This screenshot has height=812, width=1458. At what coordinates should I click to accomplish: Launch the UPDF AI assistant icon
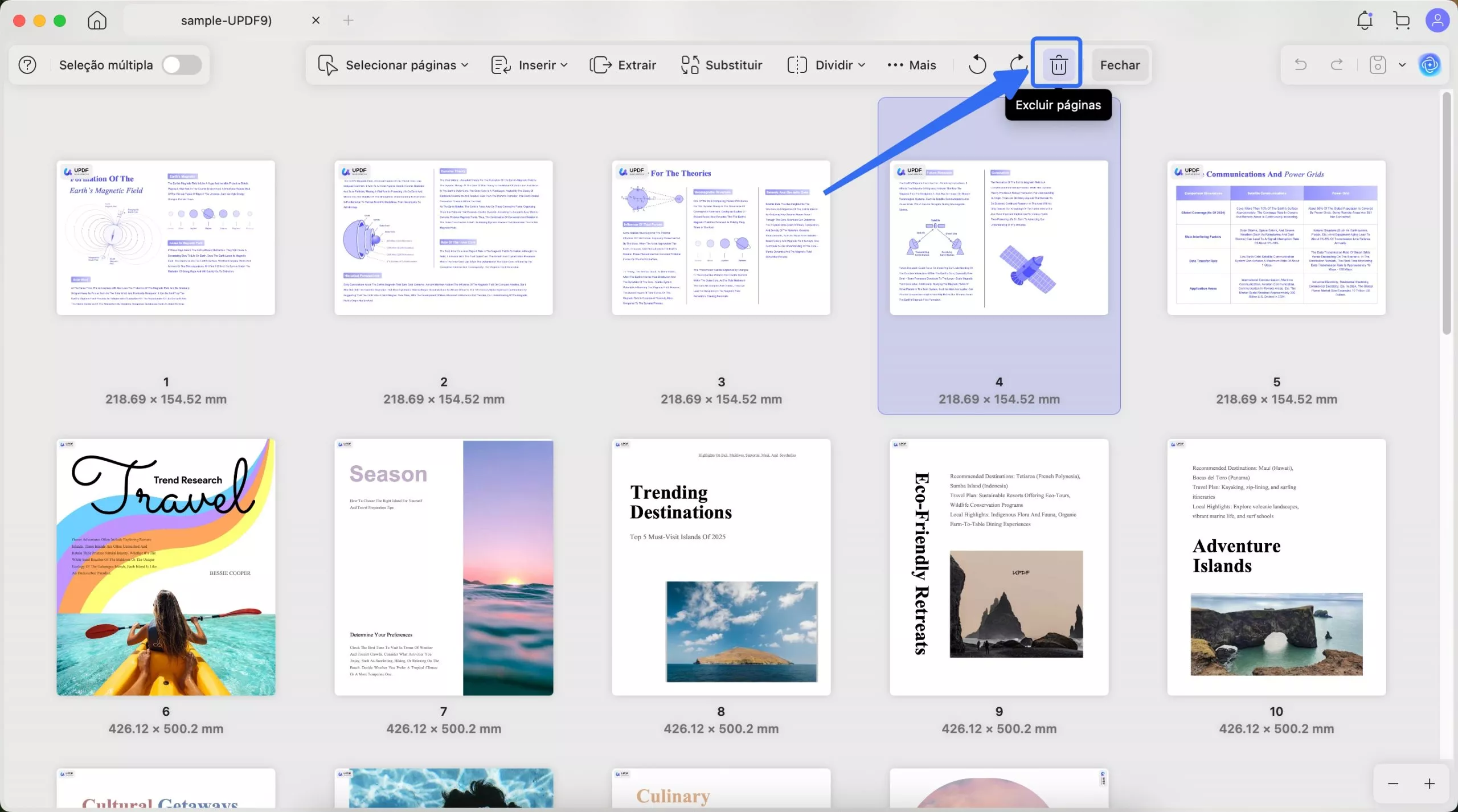pyautogui.click(x=1430, y=65)
